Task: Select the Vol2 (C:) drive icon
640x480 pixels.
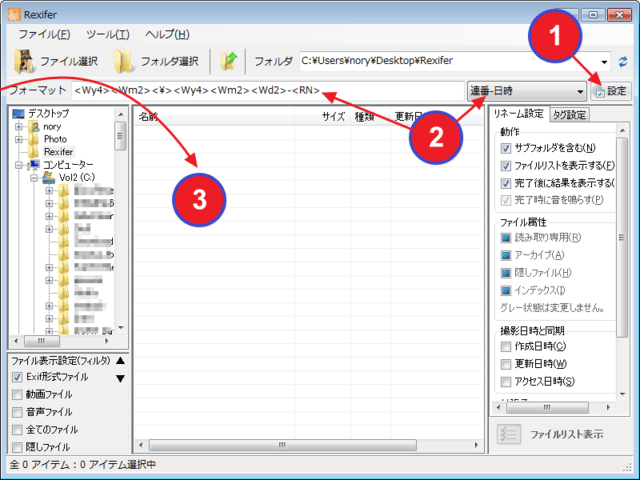Action: pyautogui.click(x=50, y=177)
